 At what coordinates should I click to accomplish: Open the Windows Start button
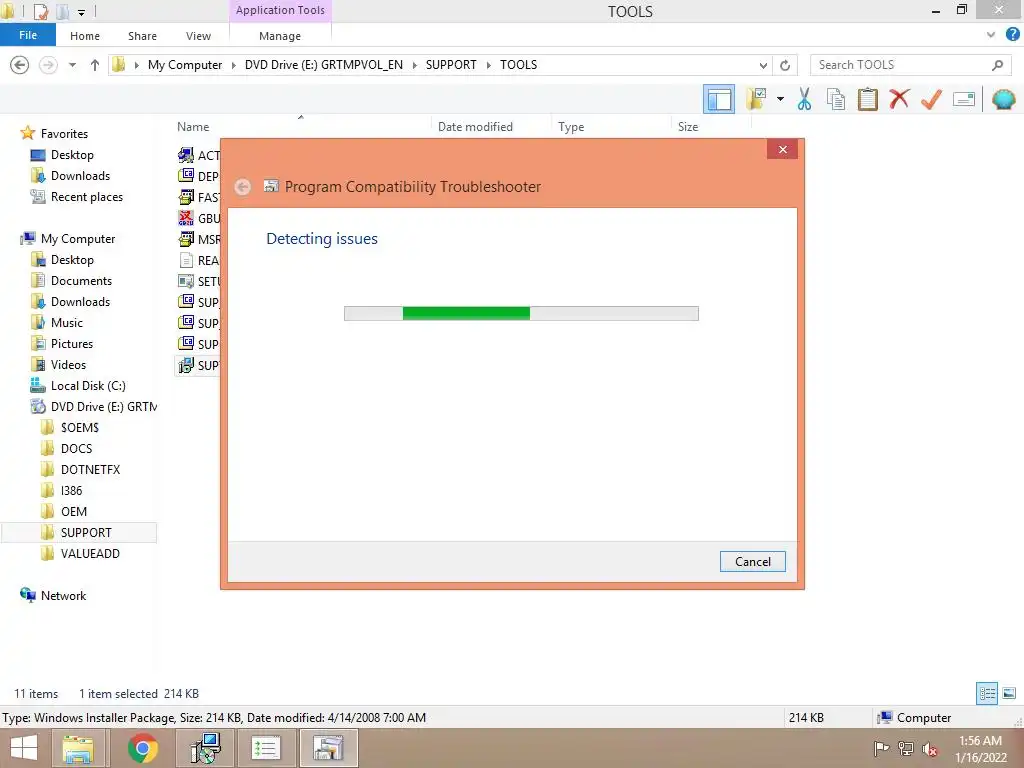point(24,748)
